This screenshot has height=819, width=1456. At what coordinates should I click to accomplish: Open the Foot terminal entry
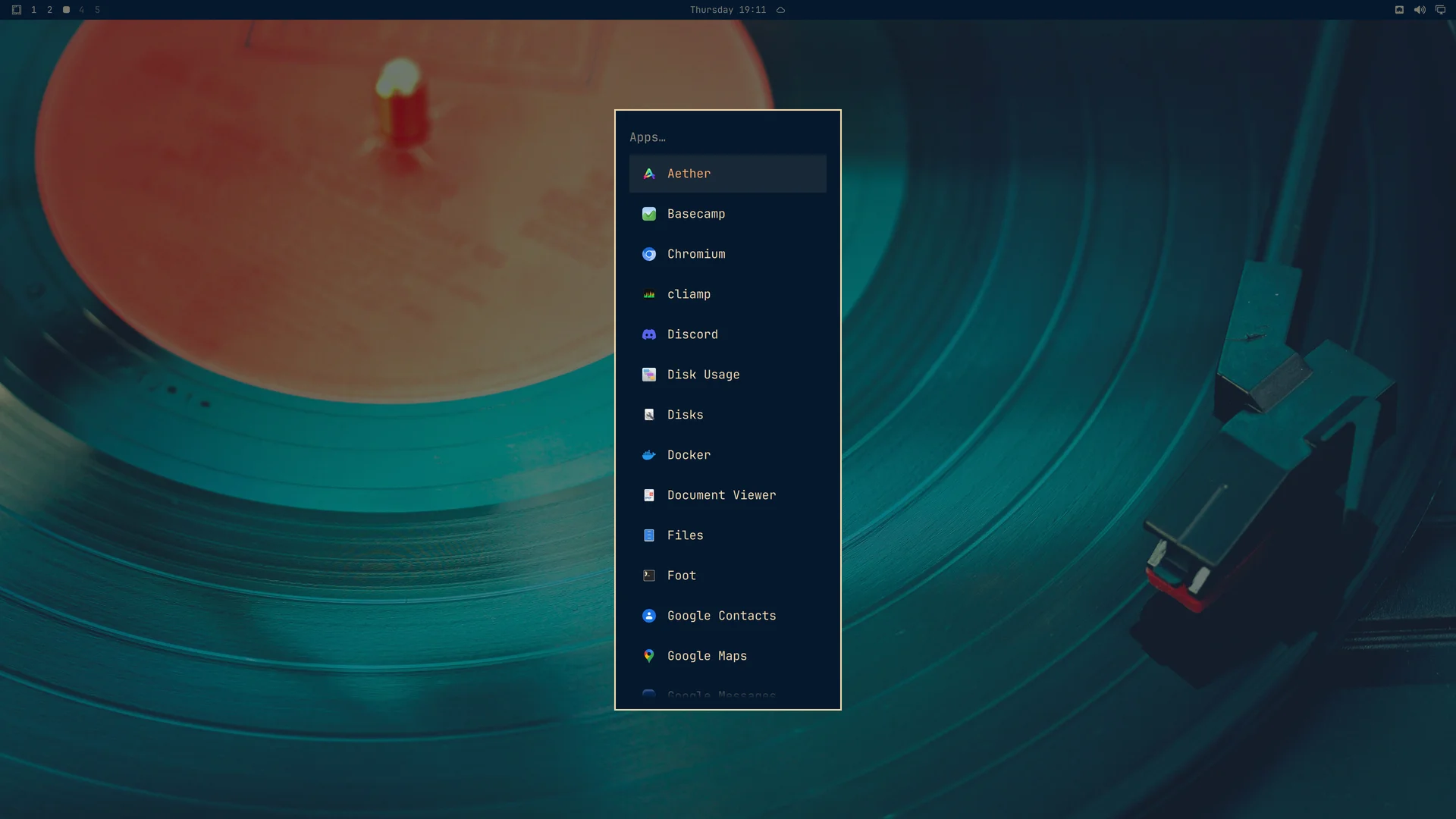pos(728,576)
